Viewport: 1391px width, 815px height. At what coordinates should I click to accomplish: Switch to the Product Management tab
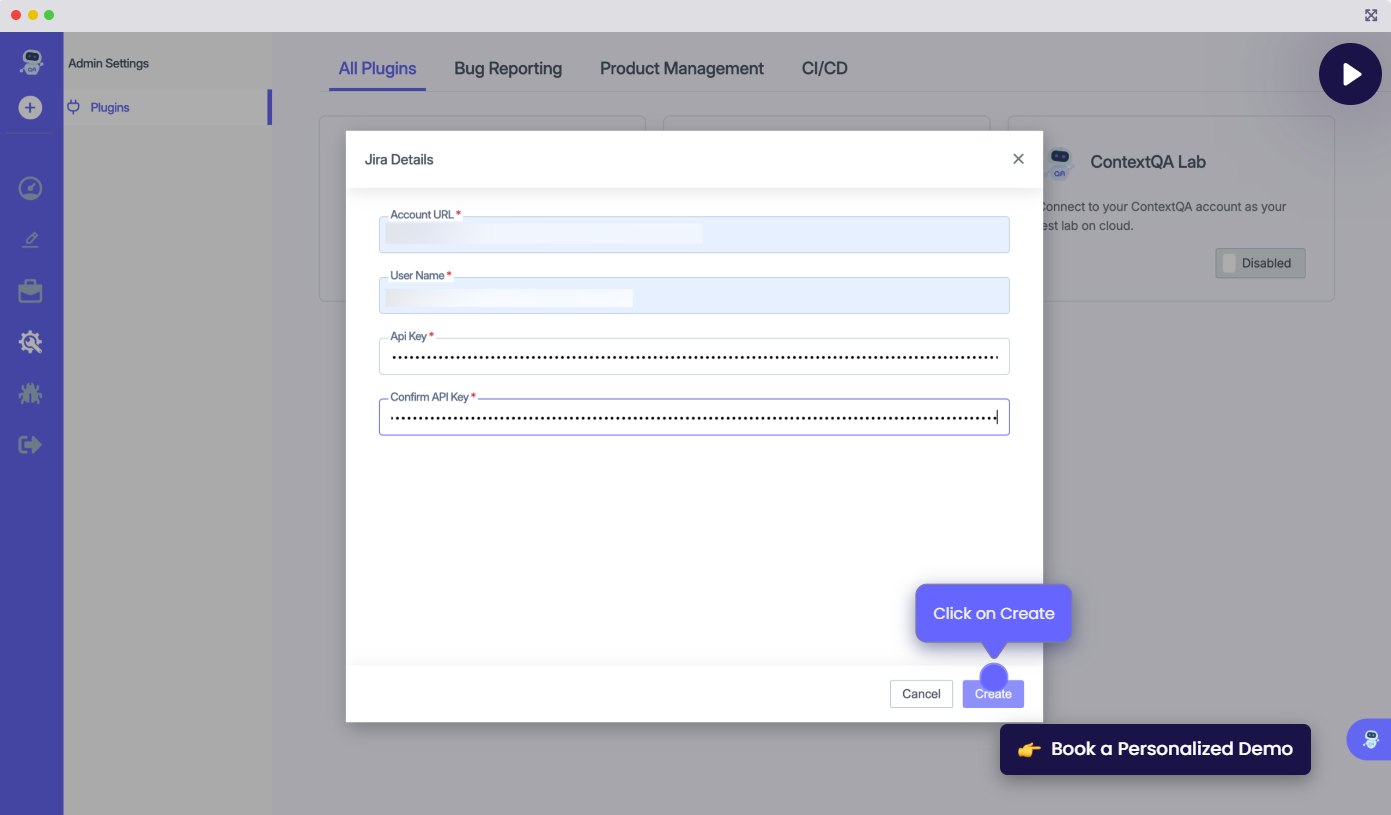click(x=681, y=69)
